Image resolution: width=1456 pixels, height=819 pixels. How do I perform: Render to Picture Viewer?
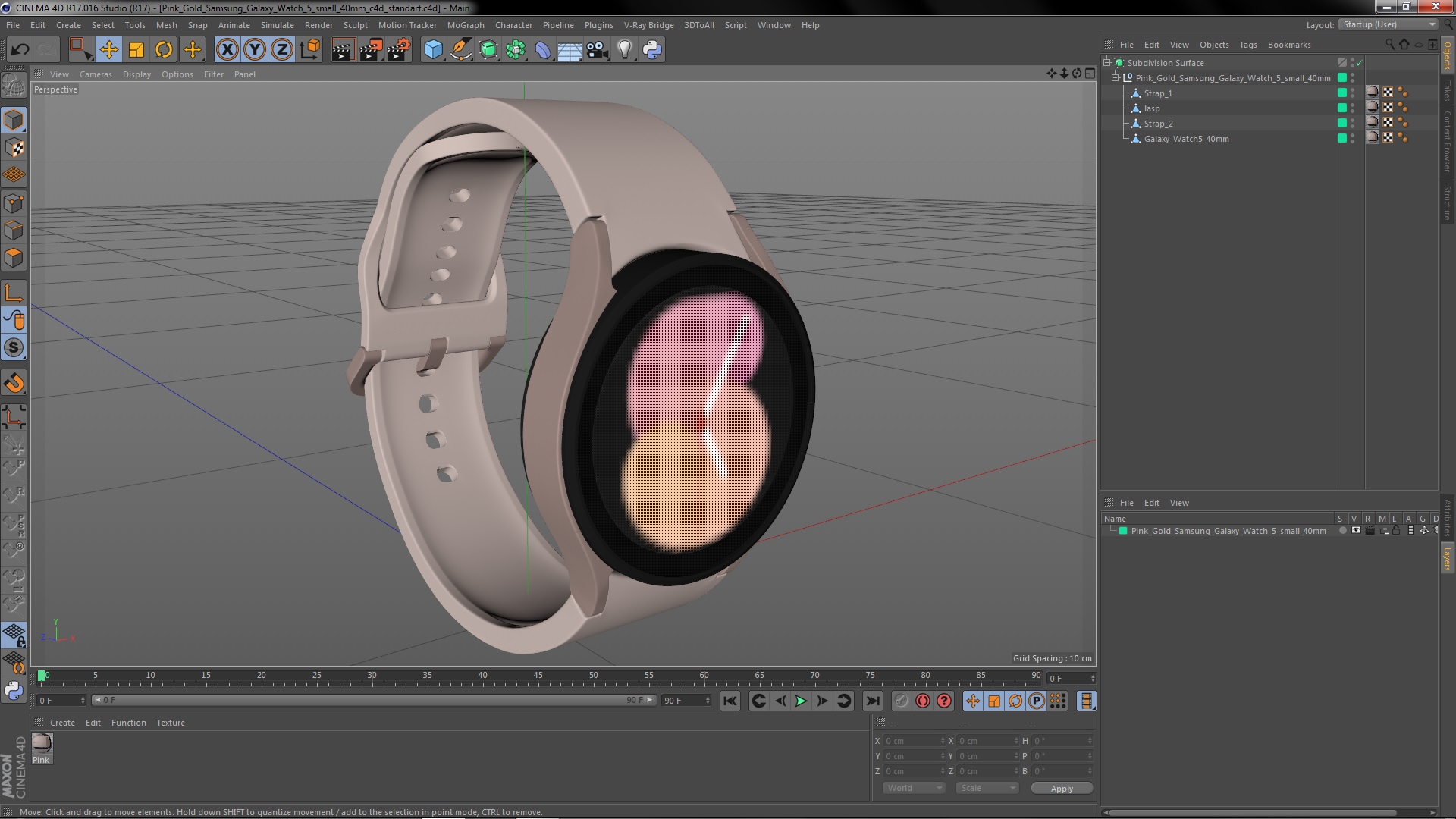pyautogui.click(x=371, y=50)
